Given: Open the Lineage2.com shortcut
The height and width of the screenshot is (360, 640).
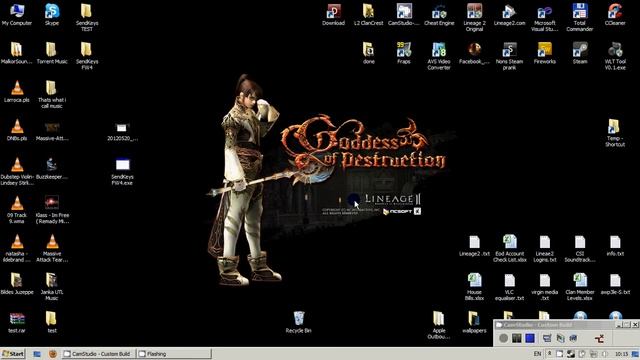Looking at the screenshot, I should click(509, 15).
